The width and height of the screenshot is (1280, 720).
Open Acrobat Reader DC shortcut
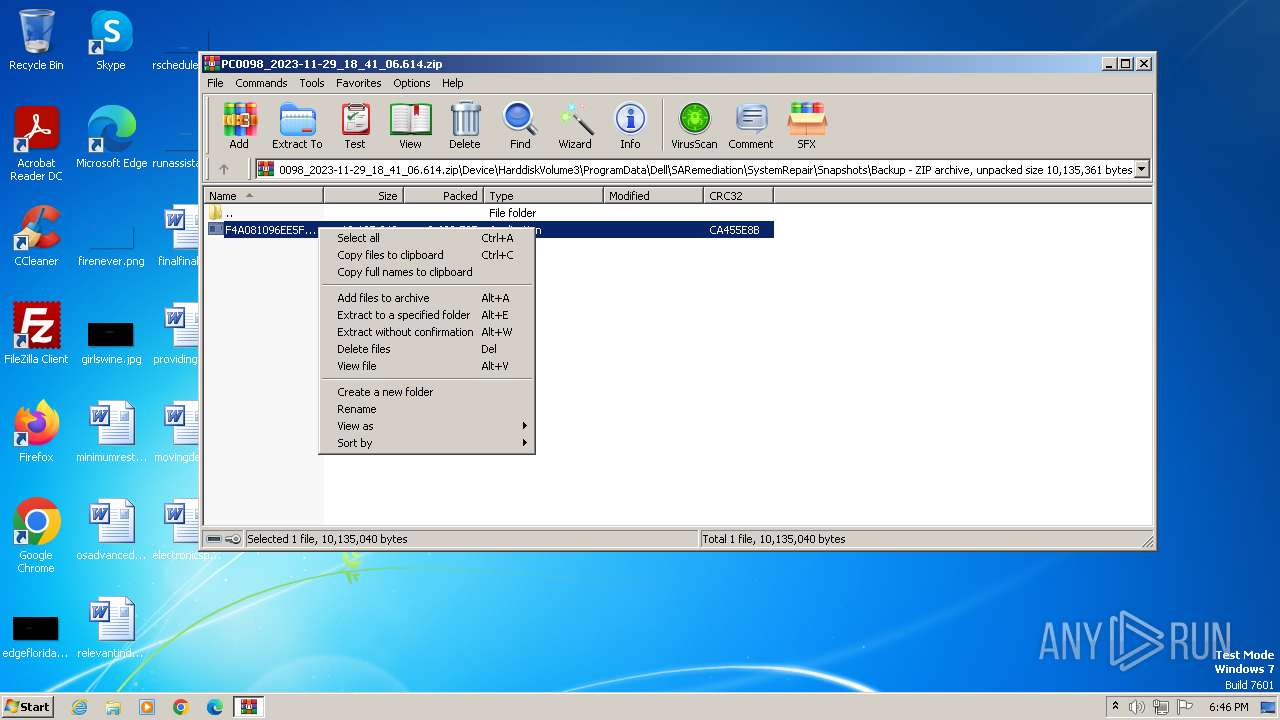tap(36, 144)
